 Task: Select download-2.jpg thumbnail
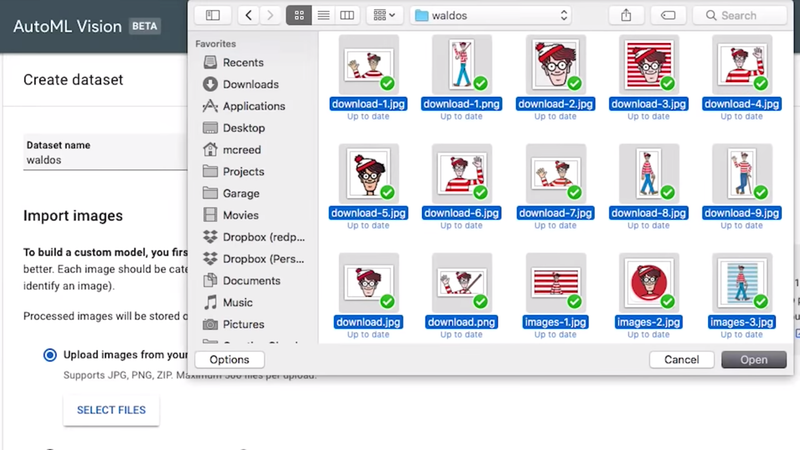click(x=556, y=65)
